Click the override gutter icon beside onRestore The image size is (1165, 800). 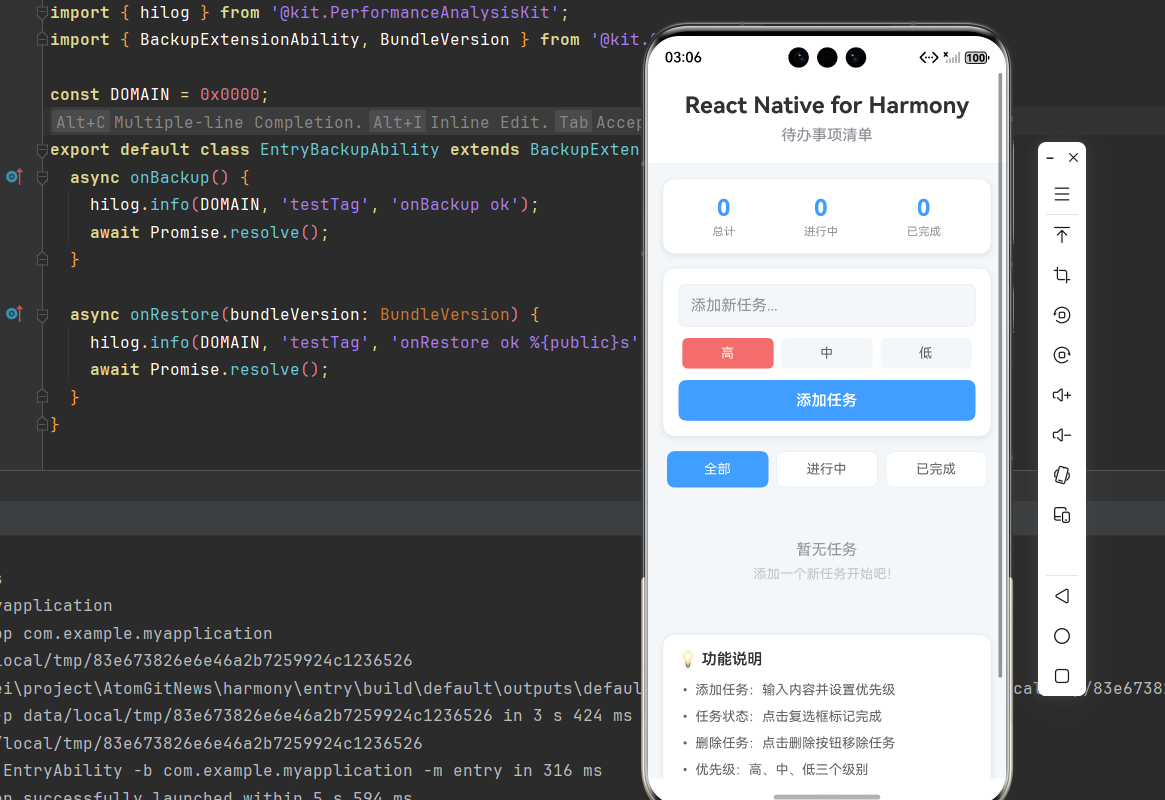[14, 313]
